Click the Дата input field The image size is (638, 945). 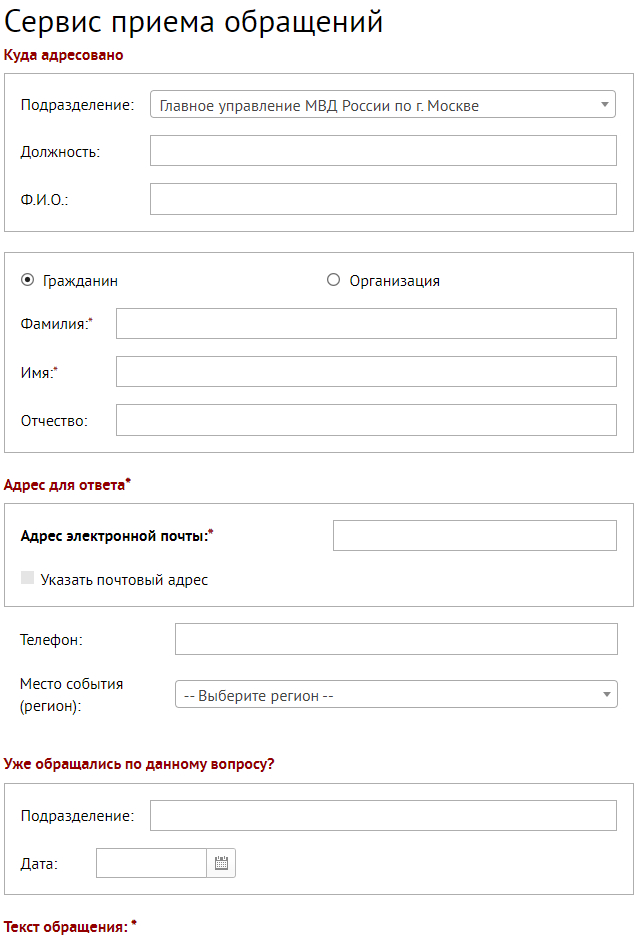pos(151,864)
